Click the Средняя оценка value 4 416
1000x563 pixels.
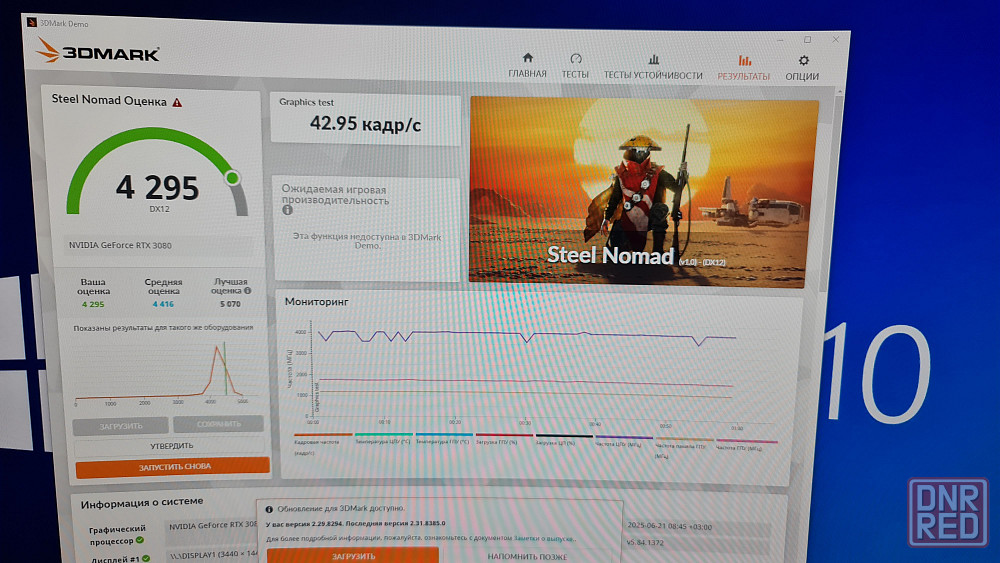(163, 304)
